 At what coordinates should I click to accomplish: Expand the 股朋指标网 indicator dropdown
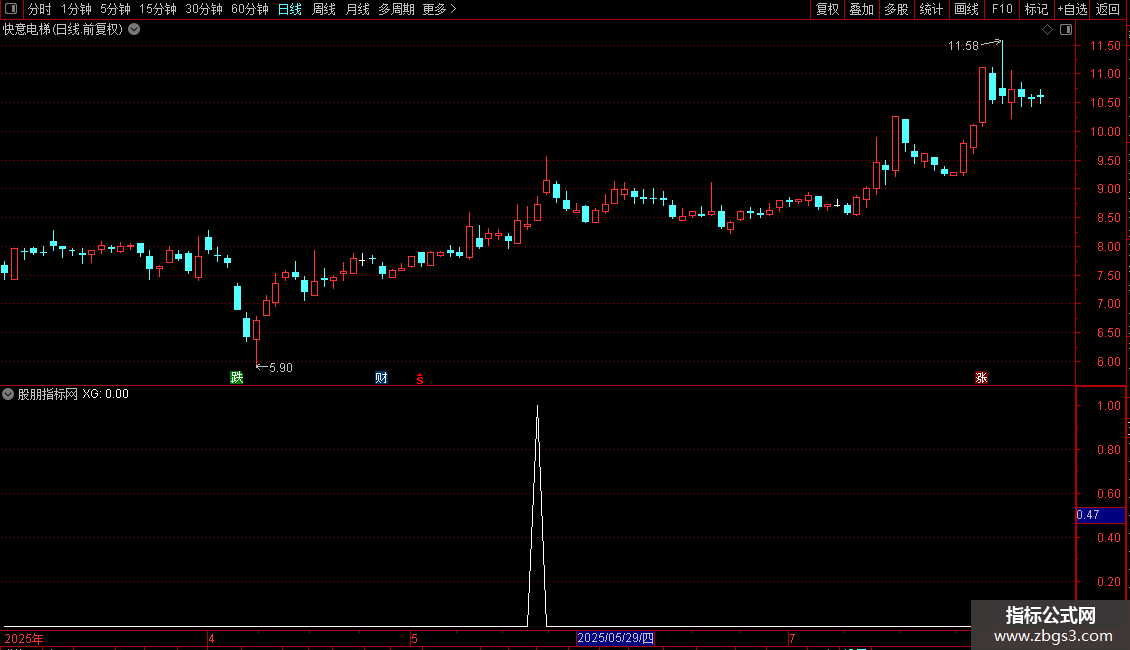[8, 394]
